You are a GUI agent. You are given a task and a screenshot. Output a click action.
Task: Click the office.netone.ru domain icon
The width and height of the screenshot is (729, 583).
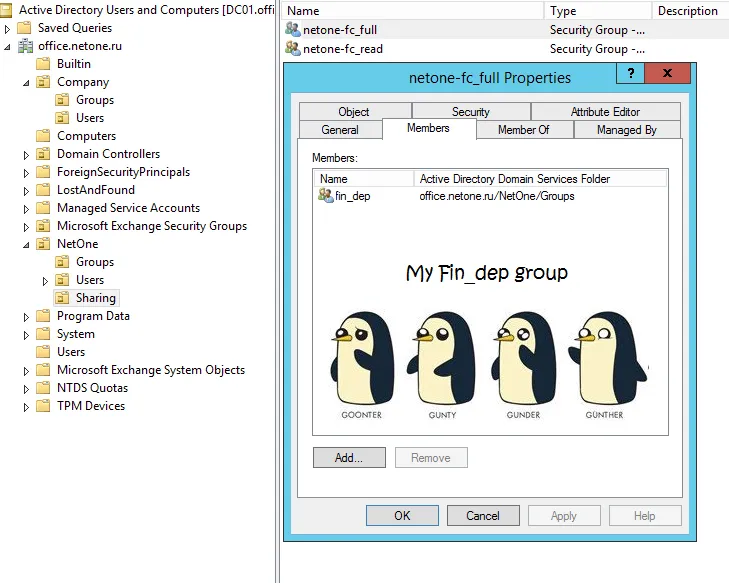25,46
